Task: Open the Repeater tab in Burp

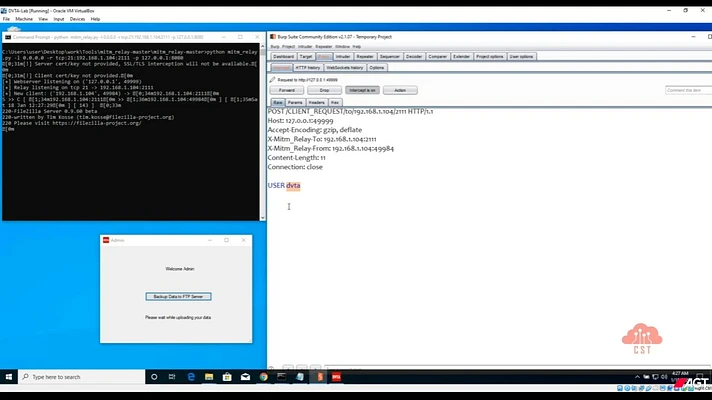Action: [365, 57]
